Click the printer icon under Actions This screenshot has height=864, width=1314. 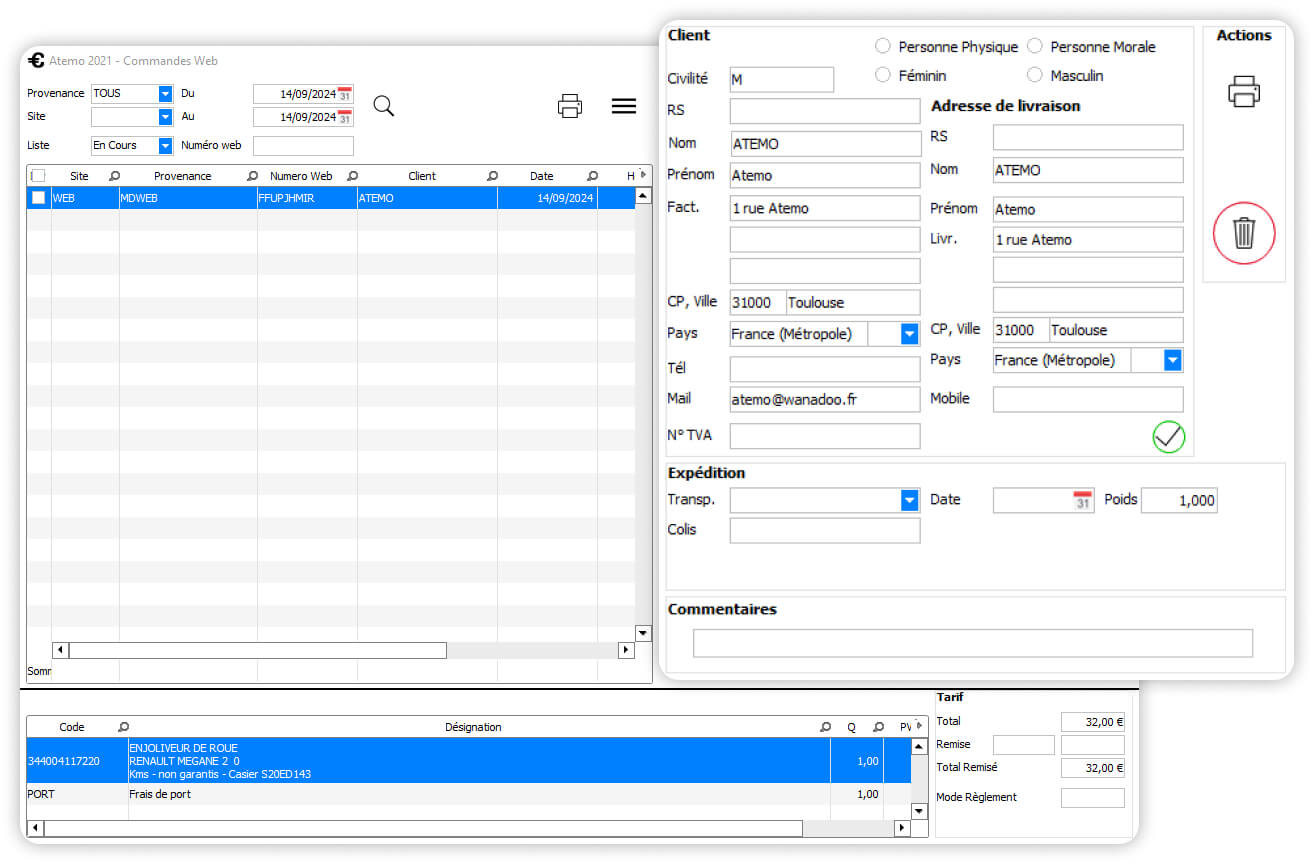[x=1243, y=91]
